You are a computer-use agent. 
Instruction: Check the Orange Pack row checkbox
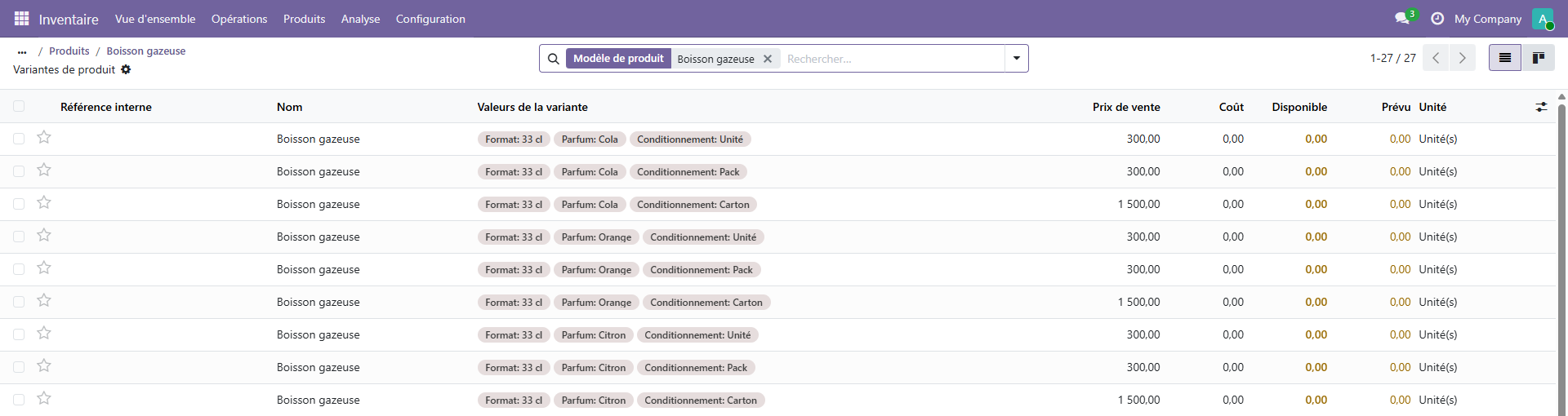[x=19, y=269]
